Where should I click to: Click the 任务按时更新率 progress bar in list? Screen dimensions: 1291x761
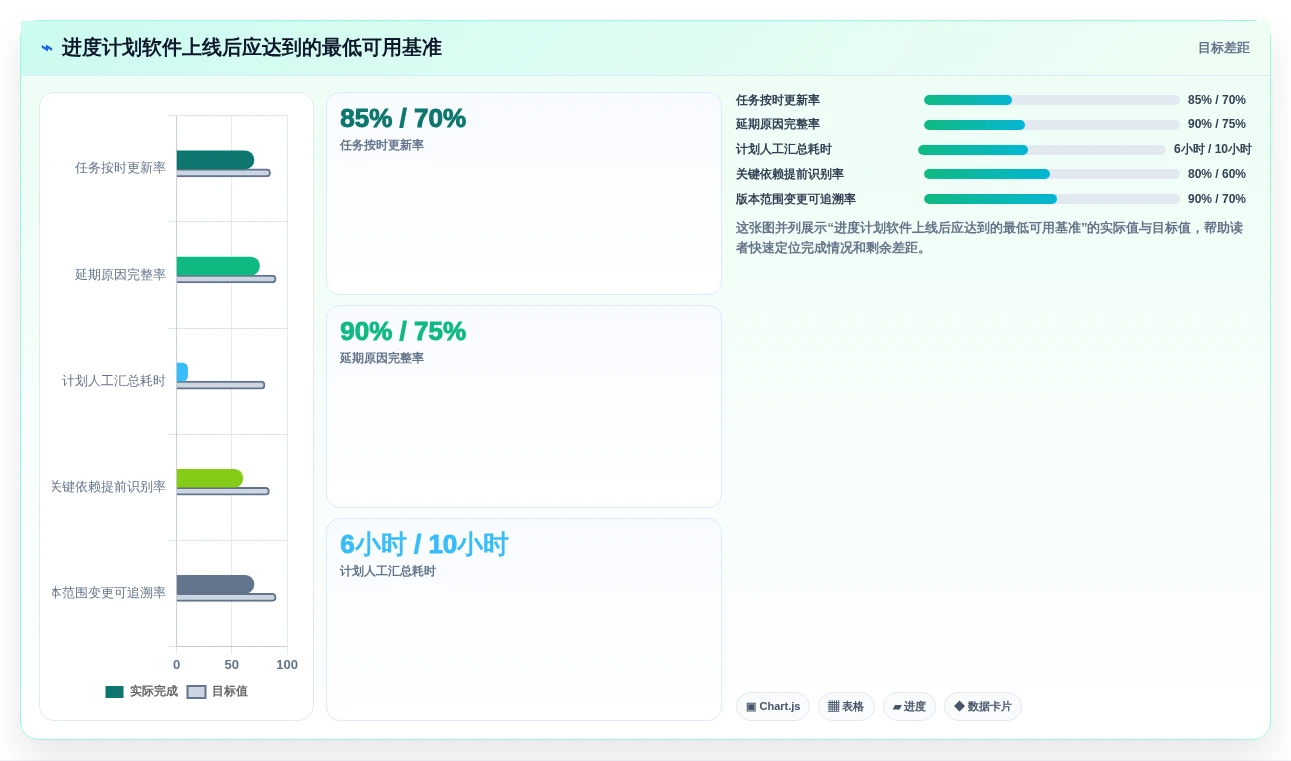coord(1052,100)
